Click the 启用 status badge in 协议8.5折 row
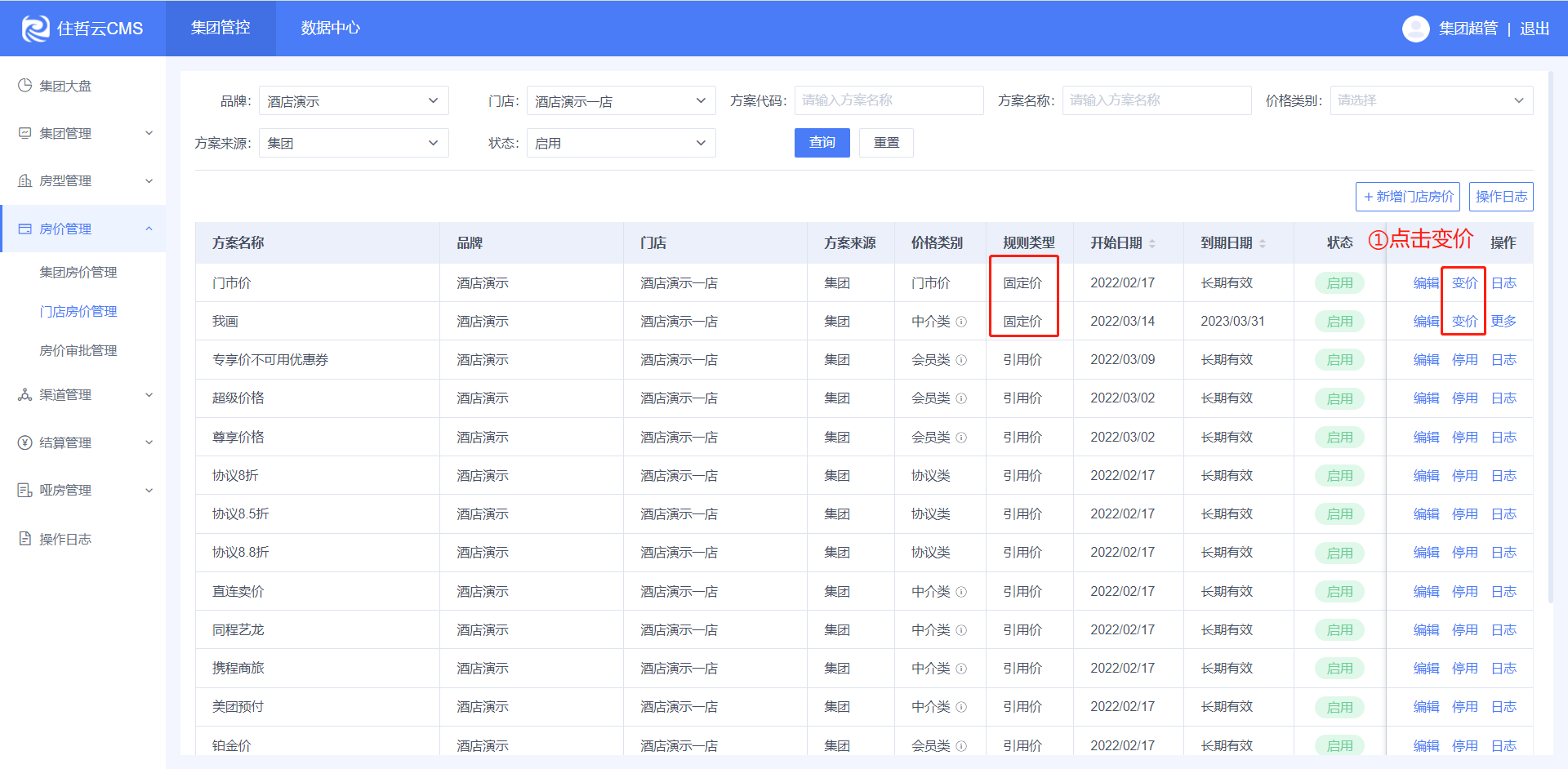Viewport: 1568px width, 769px height. pos(1339,514)
